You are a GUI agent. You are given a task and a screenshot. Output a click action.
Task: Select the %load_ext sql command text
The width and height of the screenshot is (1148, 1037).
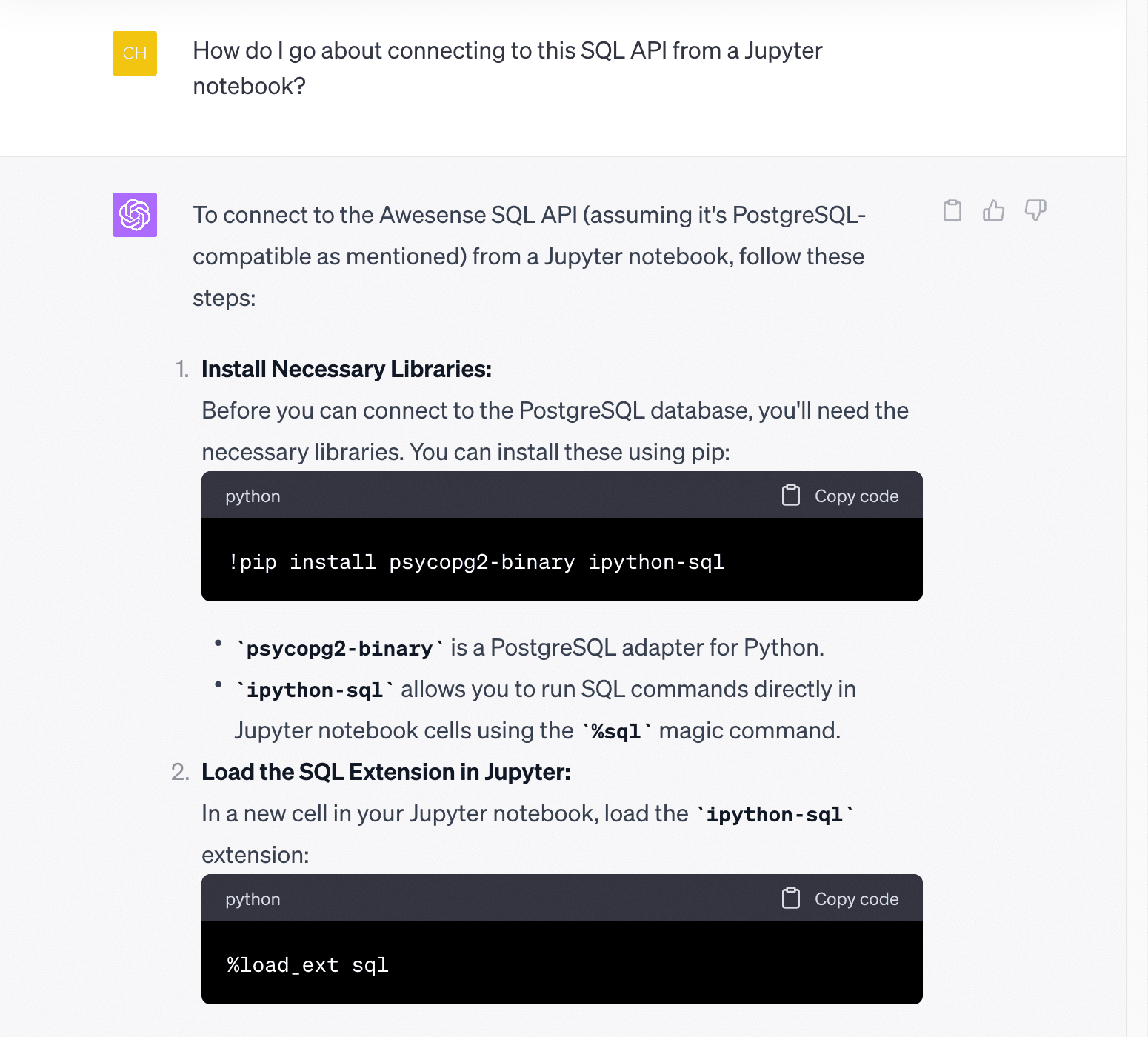pos(307,964)
